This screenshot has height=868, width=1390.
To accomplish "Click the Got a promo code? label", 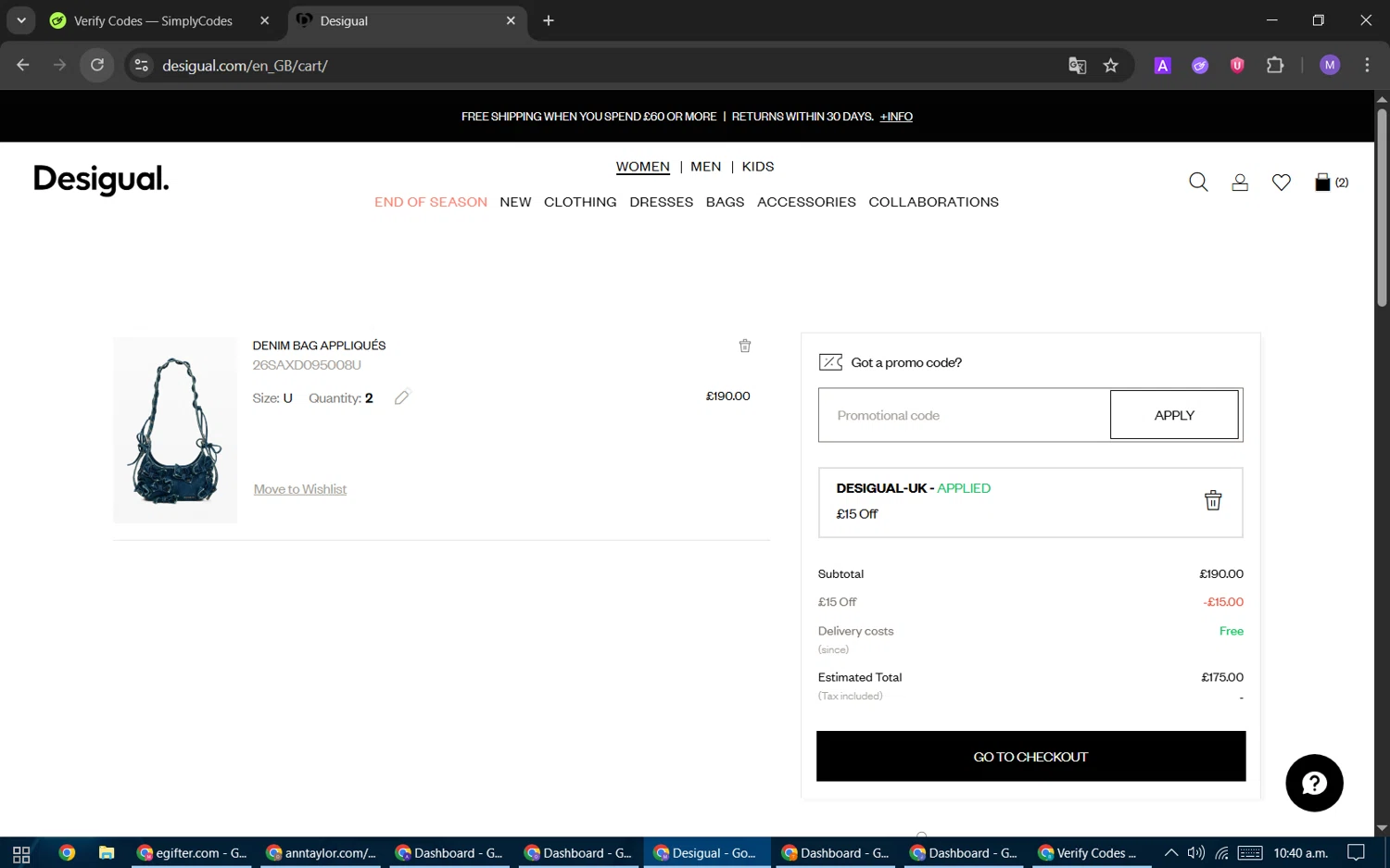I will pyautogui.click(x=906, y=362).
